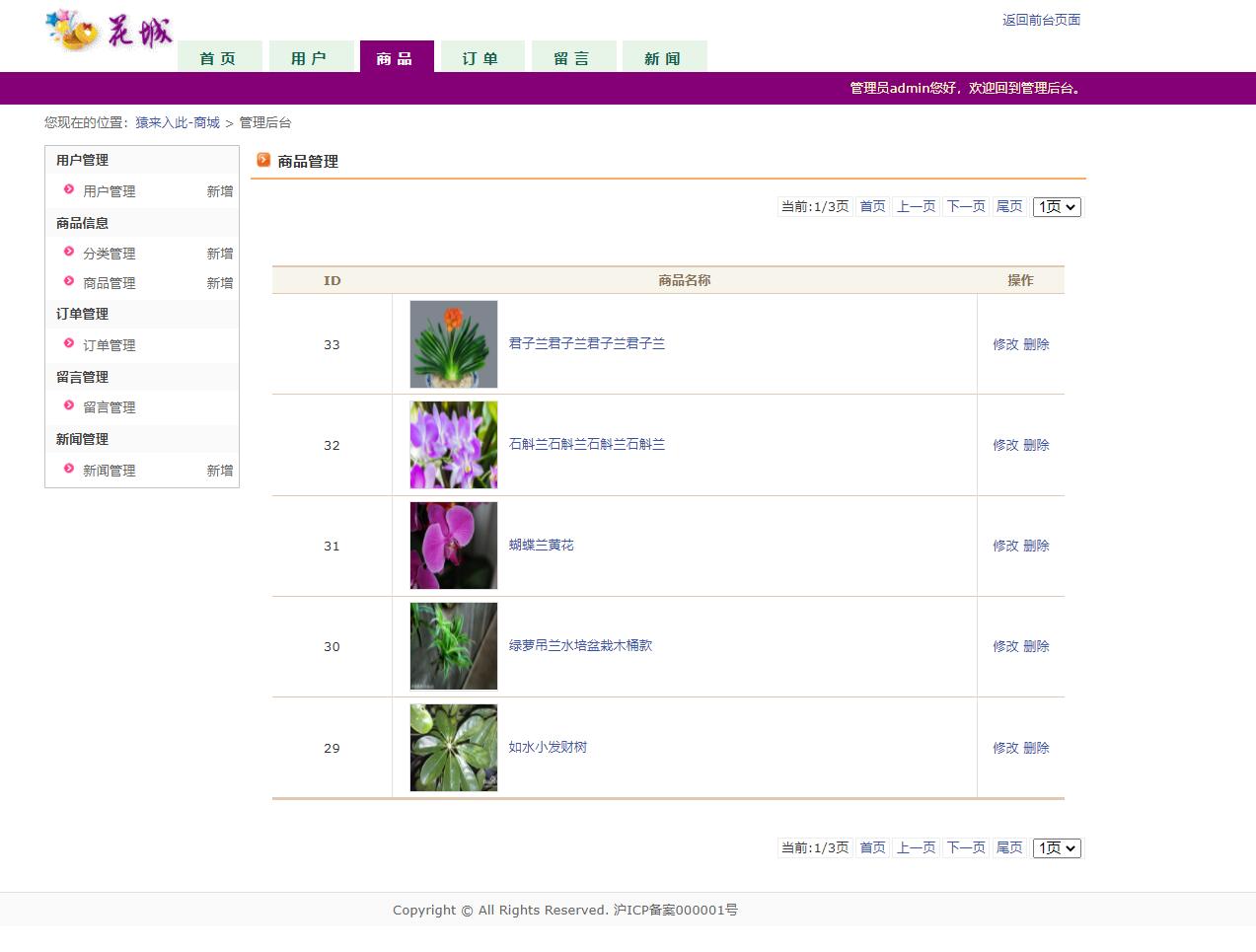Click the red arrow icon before sidebar 商品管理
Screen dimensions: 1256x952
coord(68,283)
